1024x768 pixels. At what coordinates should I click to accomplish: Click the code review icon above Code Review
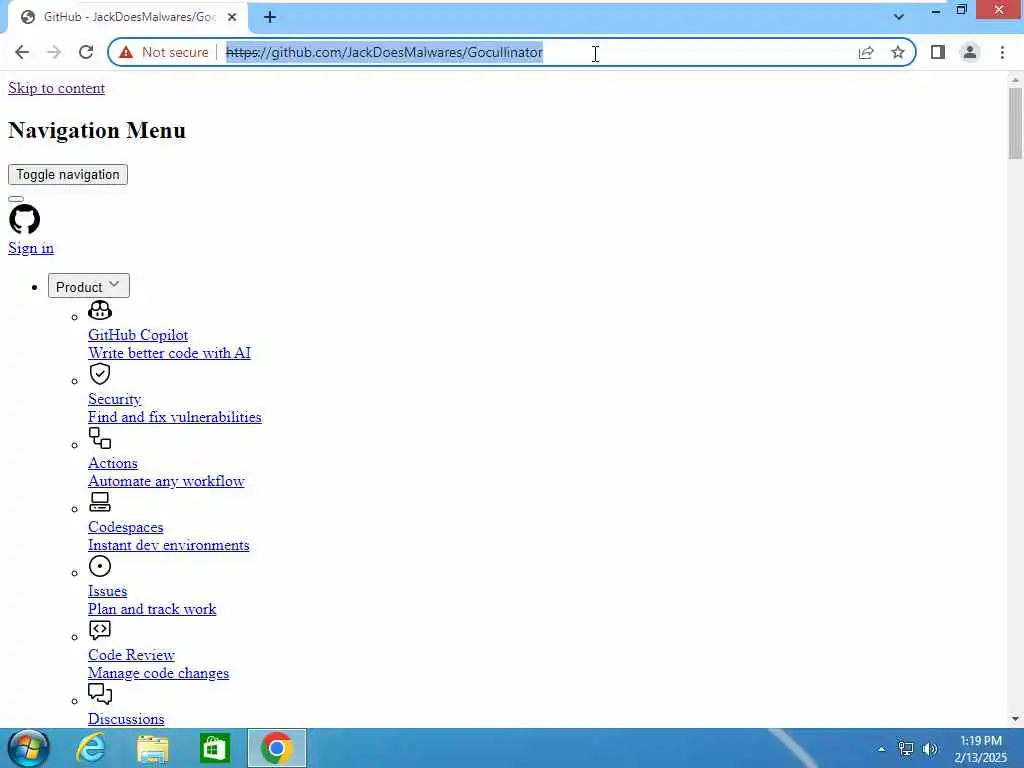[x=100, y=630]
